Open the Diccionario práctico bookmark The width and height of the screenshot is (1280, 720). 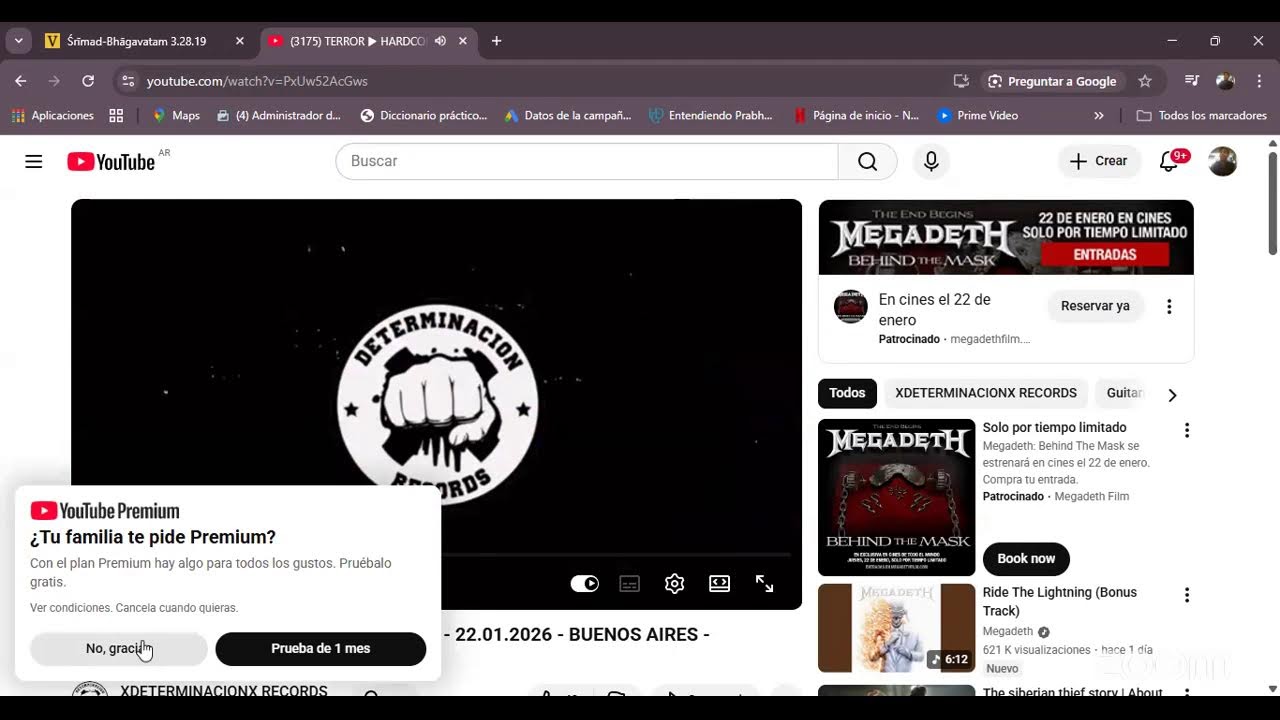[423, 116]
